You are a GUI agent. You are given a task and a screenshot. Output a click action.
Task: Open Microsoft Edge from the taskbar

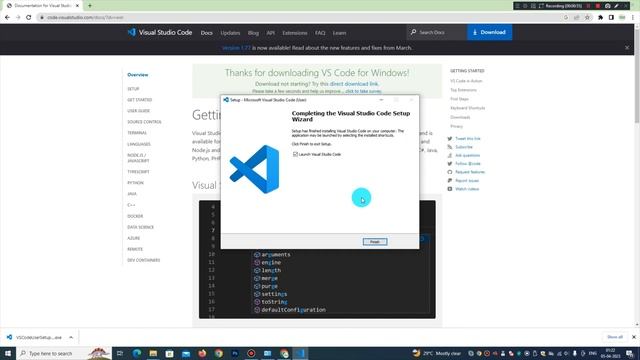coord(137,353)
